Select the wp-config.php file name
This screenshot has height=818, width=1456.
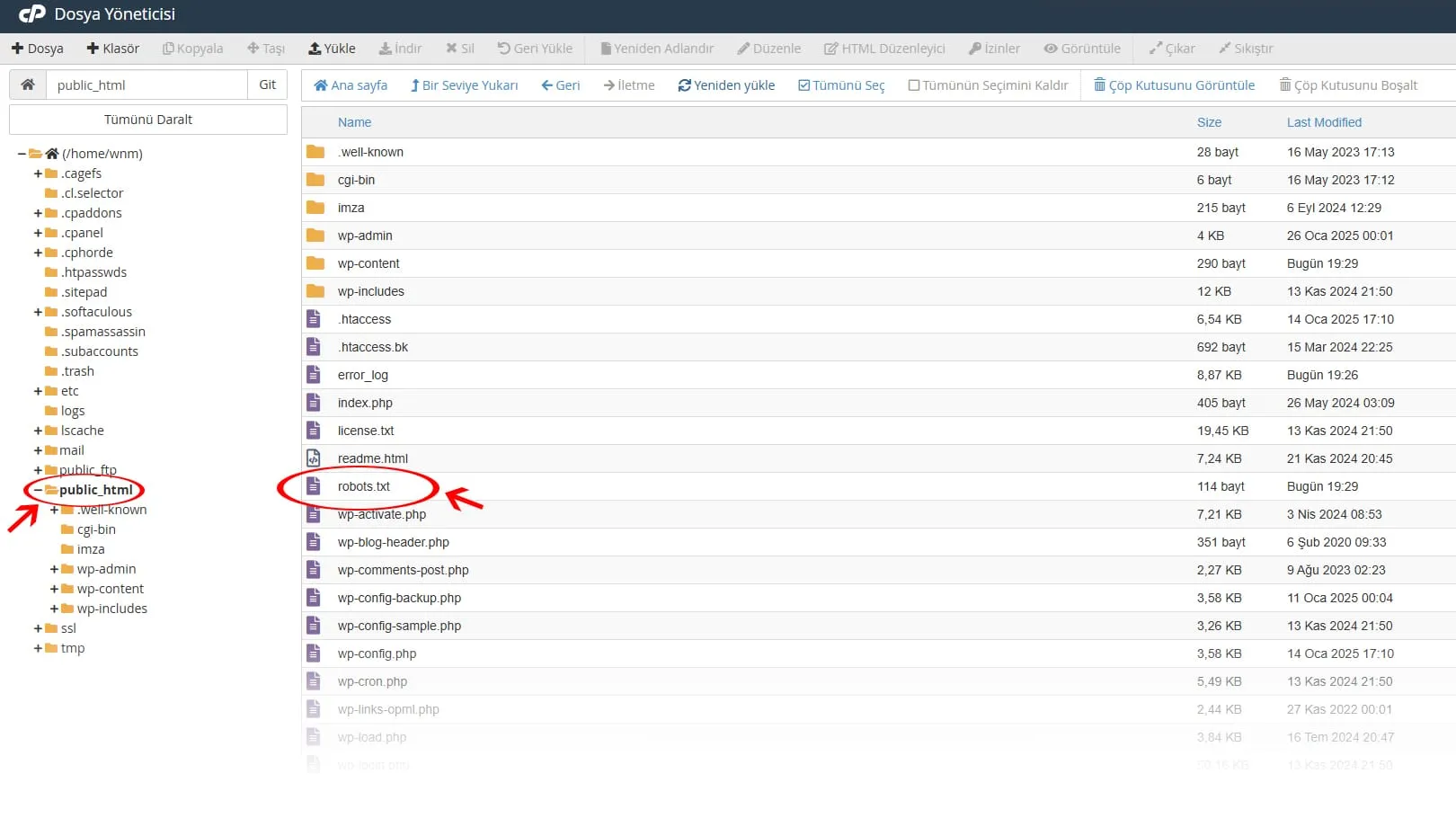point(377,654)
